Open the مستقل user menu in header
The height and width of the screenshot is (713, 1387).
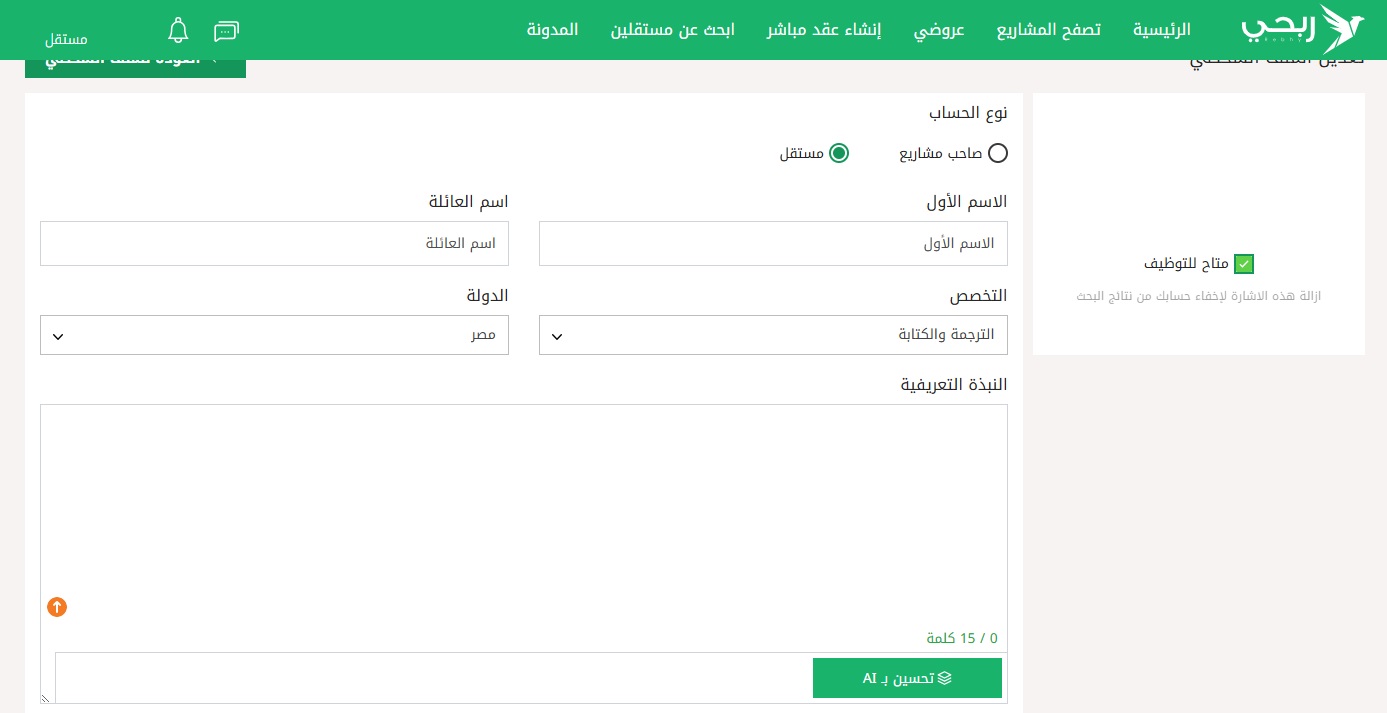tap(66, 39)
